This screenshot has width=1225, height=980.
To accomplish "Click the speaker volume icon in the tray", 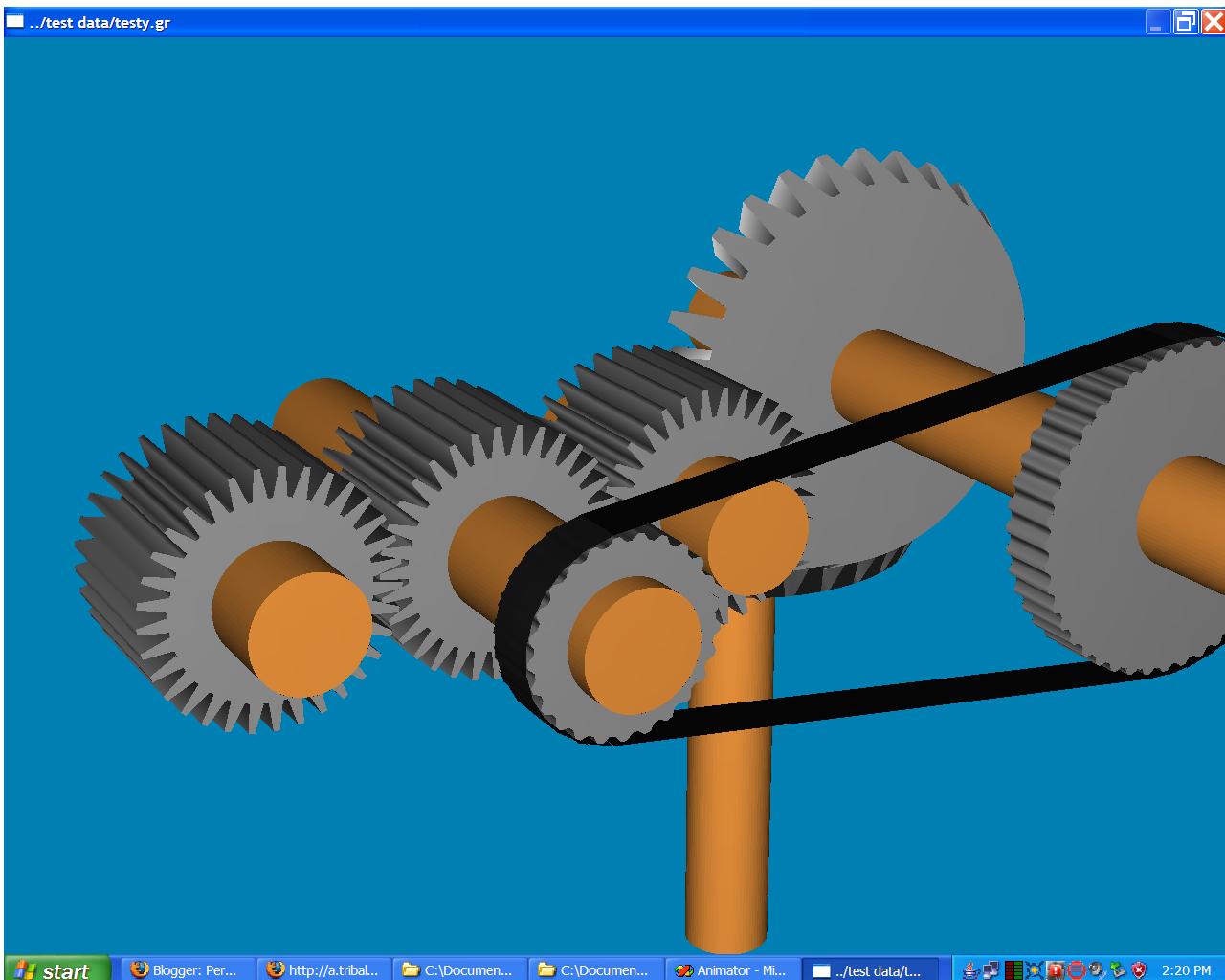I will point(1096,969).
